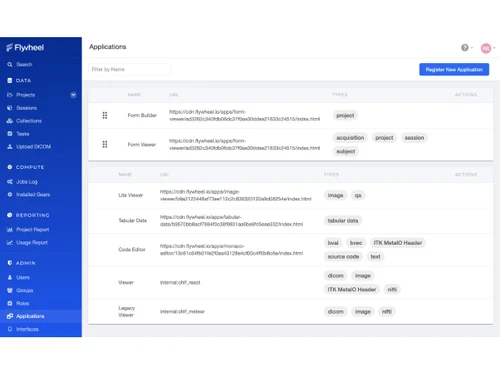Click the Code Editor name cell
Screen dimensions: 500x375
point(132,250)
